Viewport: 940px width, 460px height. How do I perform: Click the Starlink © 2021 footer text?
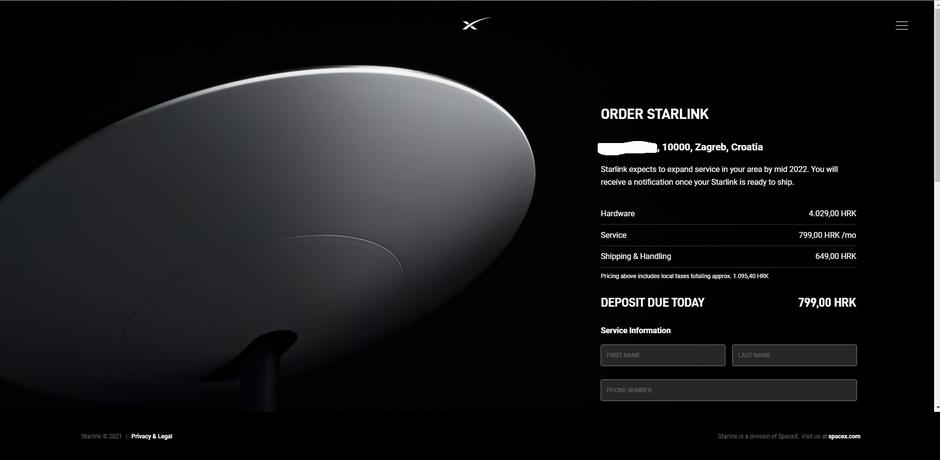(101, 437)
